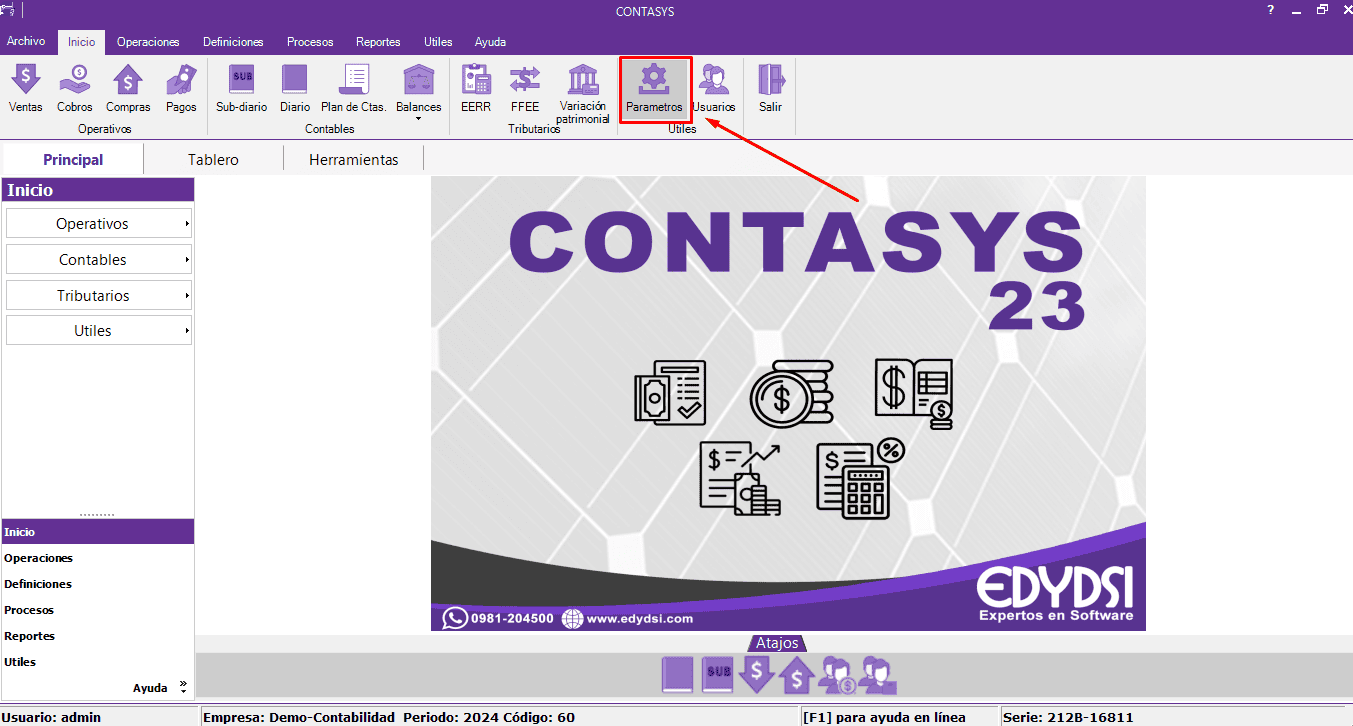Select Procesos in the navigation pane
Image resolution: width=1353 pixels, height=726 pixels.
[97, 610]
